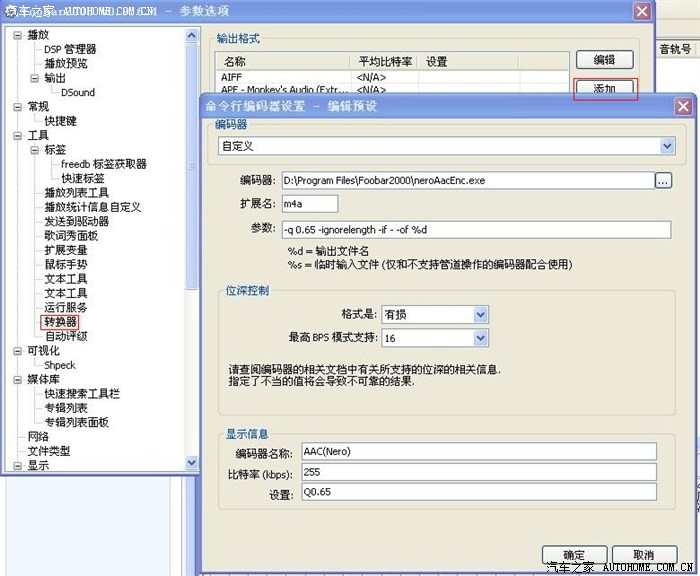Select 鼠标手势 in the tree

[66, 264]
